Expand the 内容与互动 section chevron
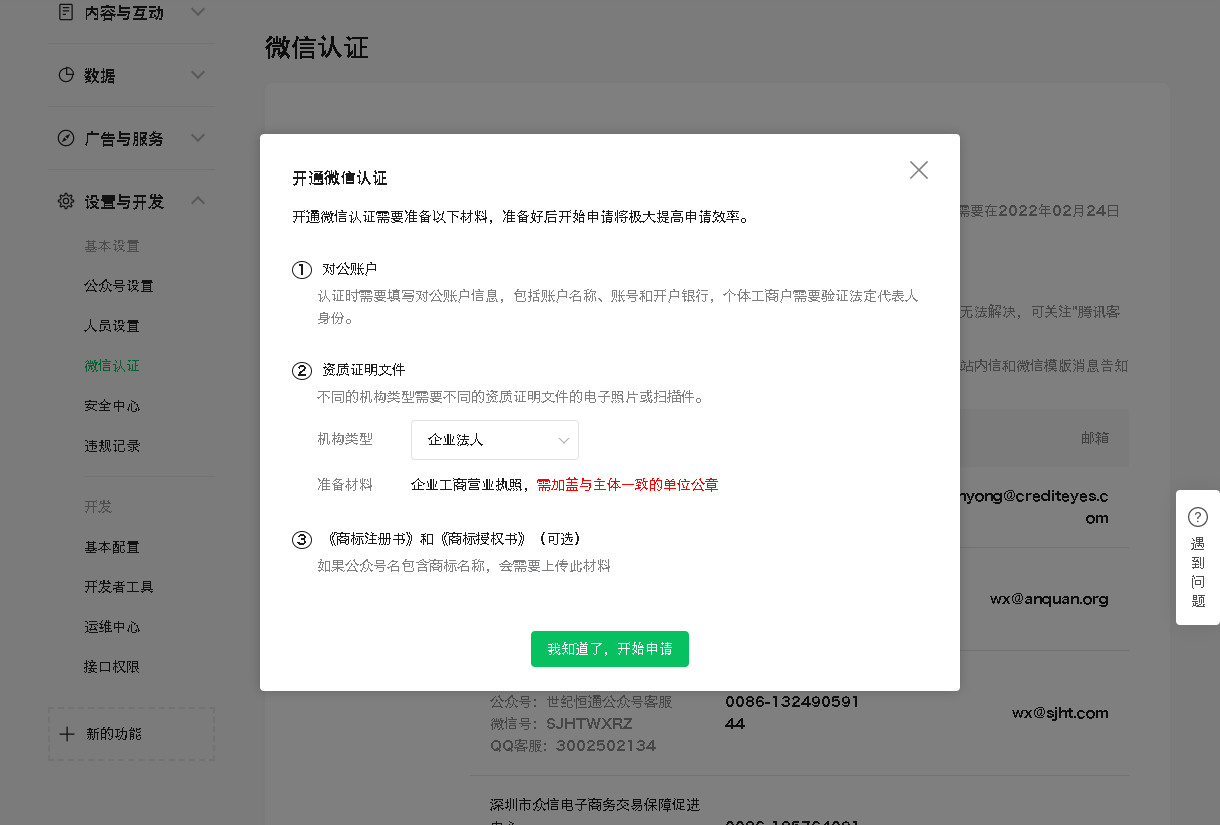Viewport: 1220px width, 825px height. click(198, 13)
